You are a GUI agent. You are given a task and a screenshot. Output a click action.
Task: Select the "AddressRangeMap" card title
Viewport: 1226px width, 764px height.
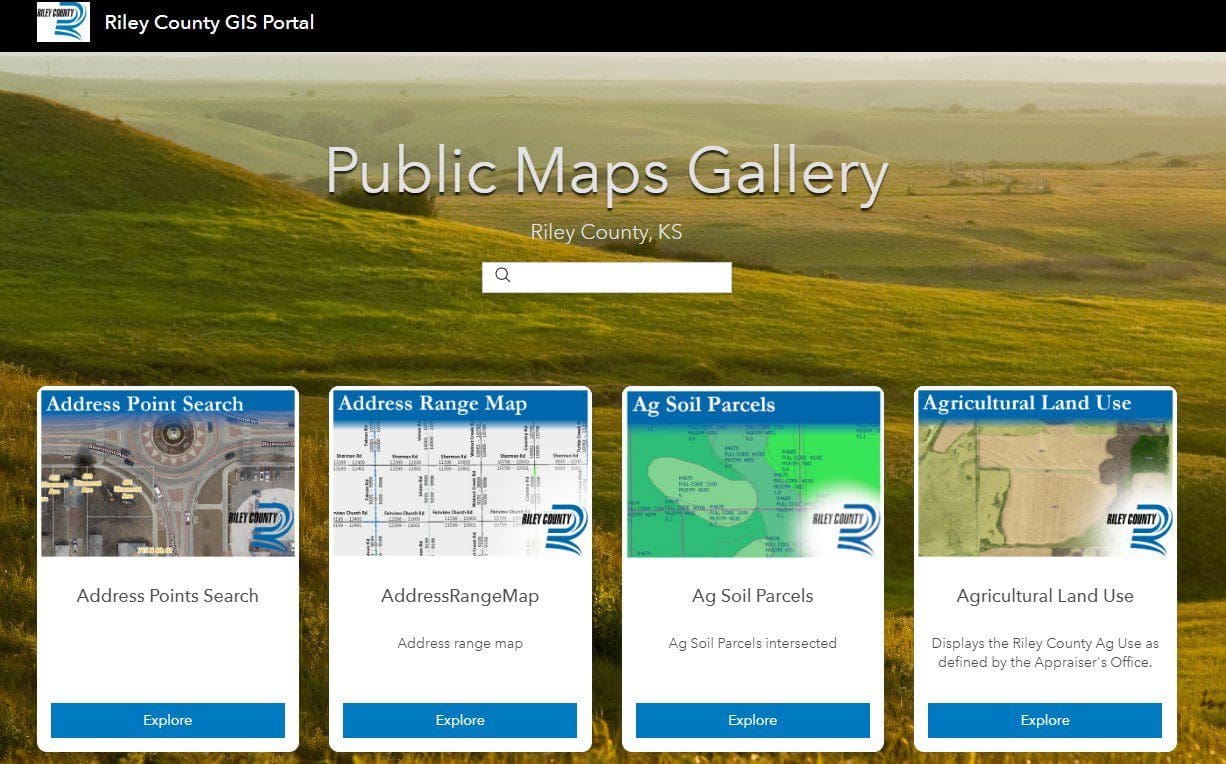(x=459, y=595)
